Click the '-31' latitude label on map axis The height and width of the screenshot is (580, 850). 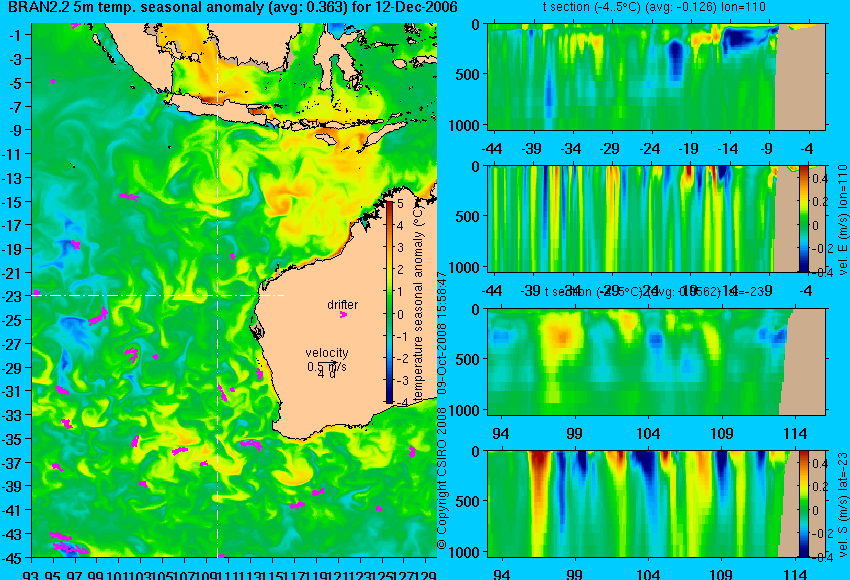coord(14,391)
